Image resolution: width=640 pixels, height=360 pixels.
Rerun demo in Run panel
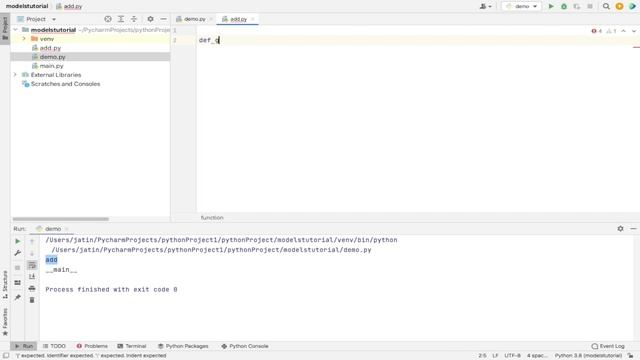pyautogui.click(x=18, y=241)
